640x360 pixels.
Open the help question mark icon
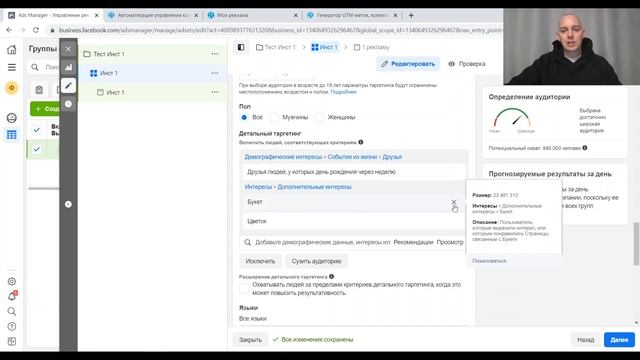click(x=12, y=327)
